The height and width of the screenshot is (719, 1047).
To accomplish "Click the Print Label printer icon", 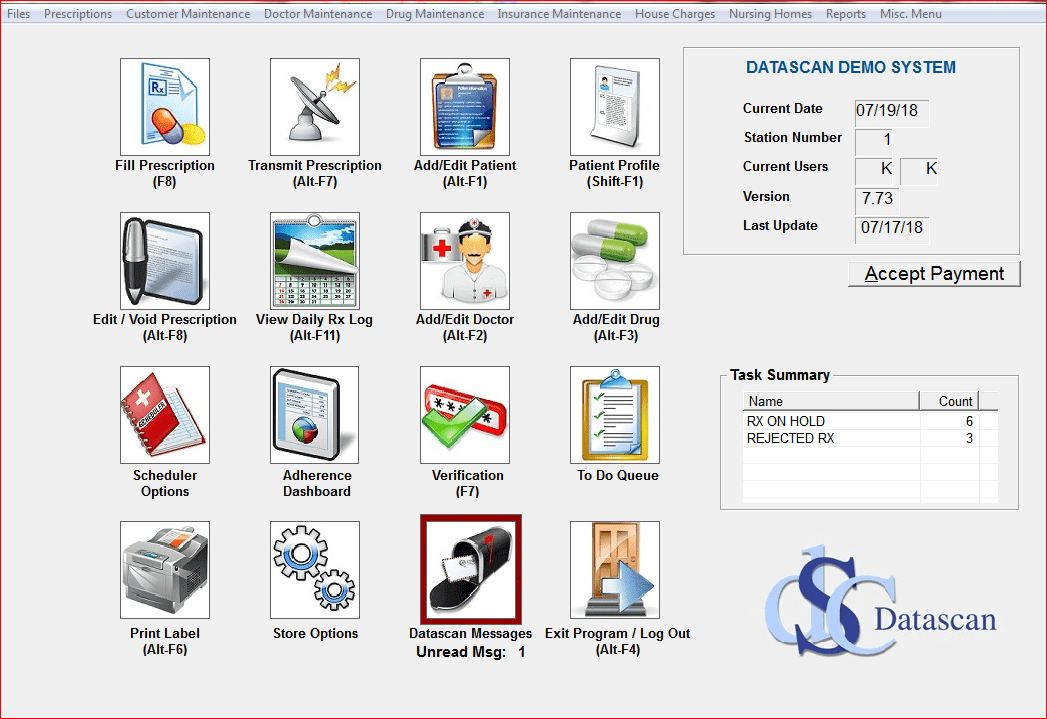I will tap(165, 570).
